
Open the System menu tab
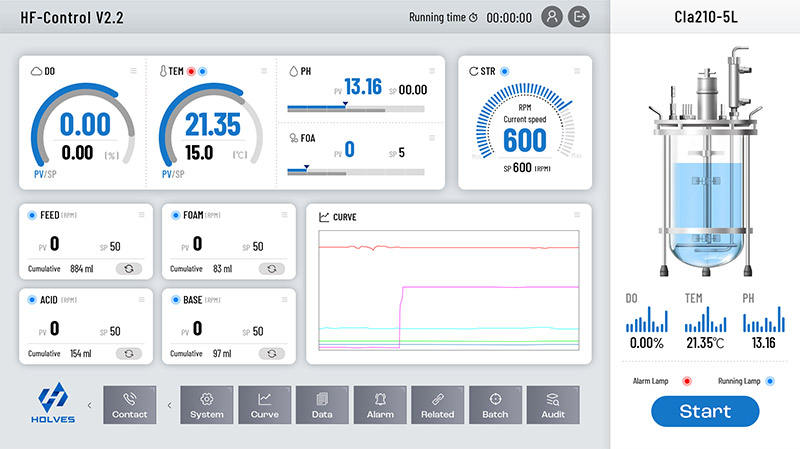207,404
